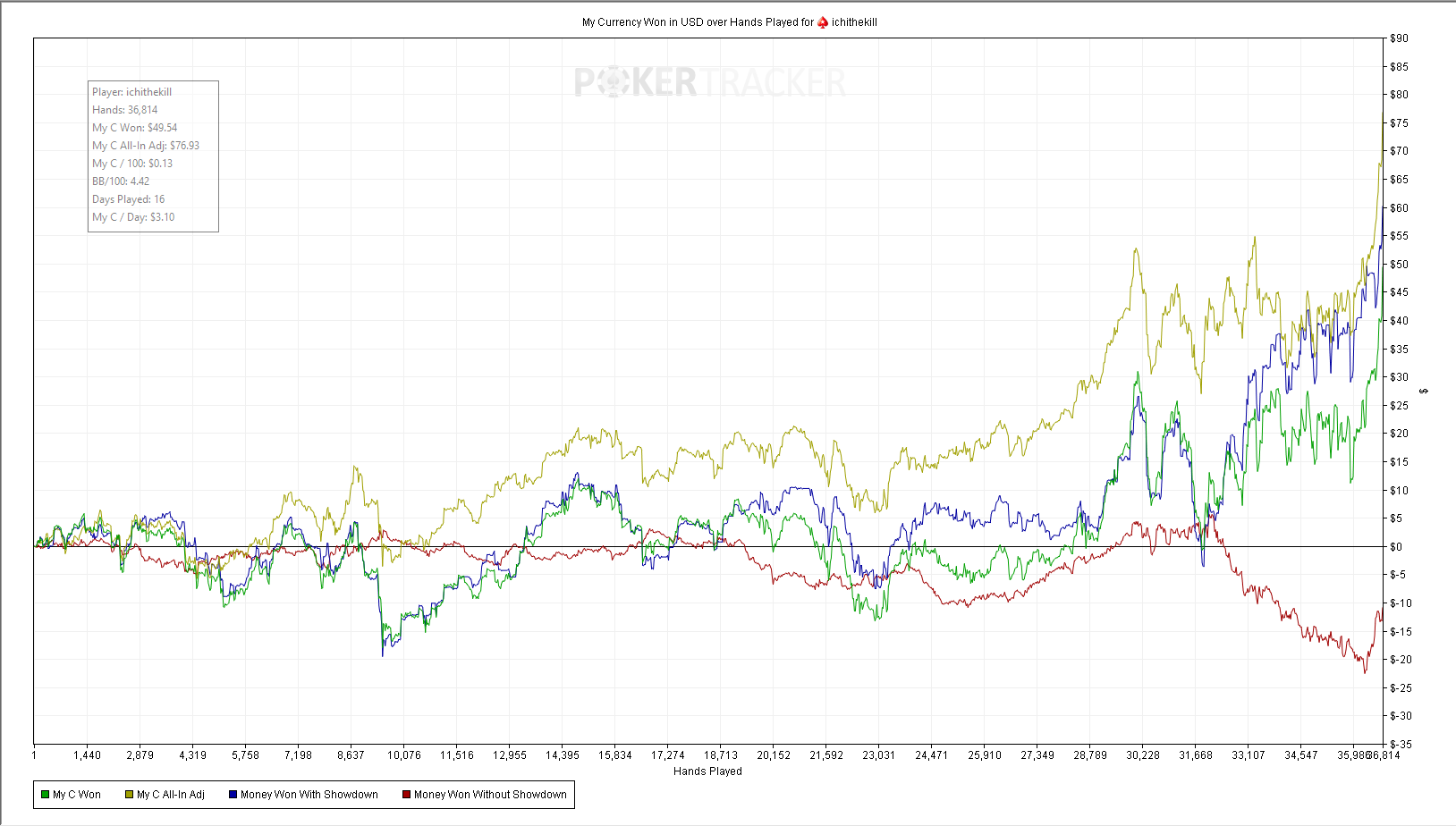Image resolution: width=1456 pixels, height=826 pixels.
Task: Click the '14,395' x-axis label
Action: pos(562,755)
